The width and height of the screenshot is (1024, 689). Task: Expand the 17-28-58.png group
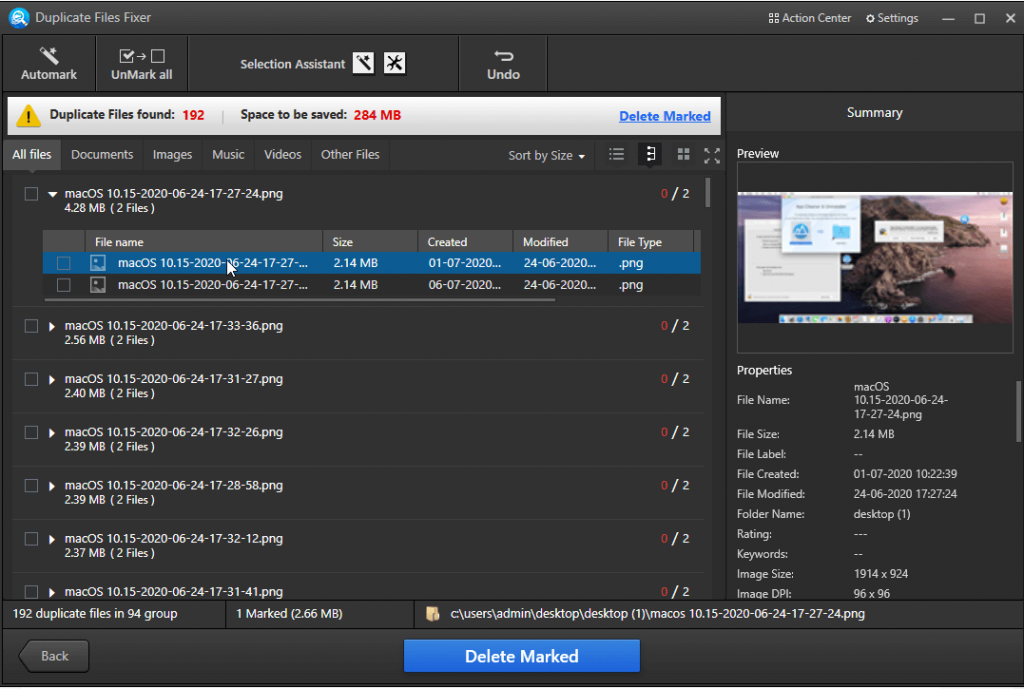[x=52, y=486]
